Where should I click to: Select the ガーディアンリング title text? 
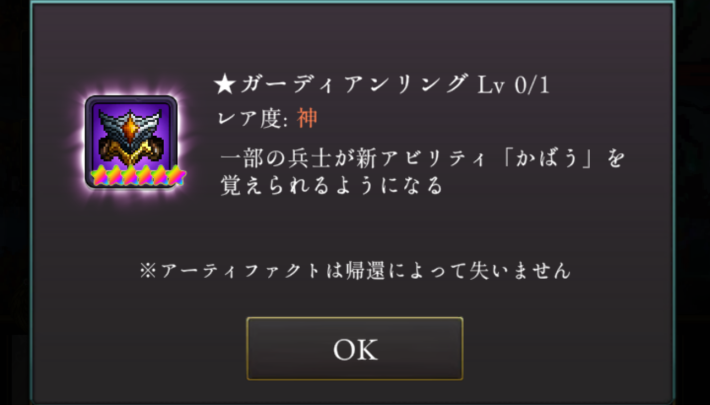pos(355,85)
